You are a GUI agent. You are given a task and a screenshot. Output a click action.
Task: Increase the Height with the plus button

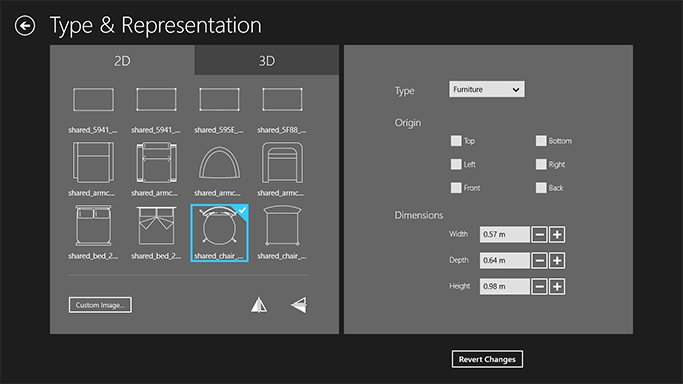click(557, 287)
